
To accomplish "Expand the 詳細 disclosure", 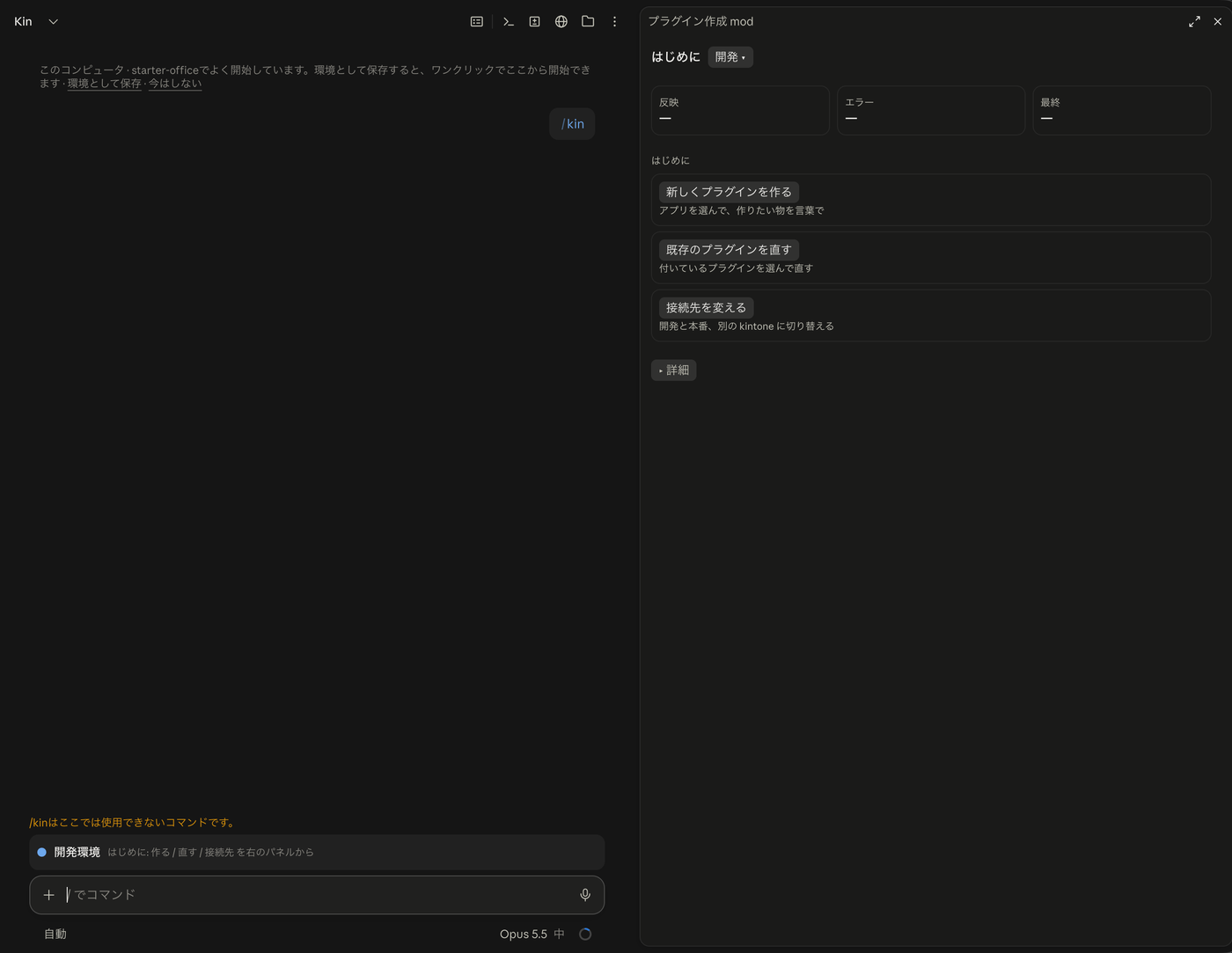I will point(674,370).
